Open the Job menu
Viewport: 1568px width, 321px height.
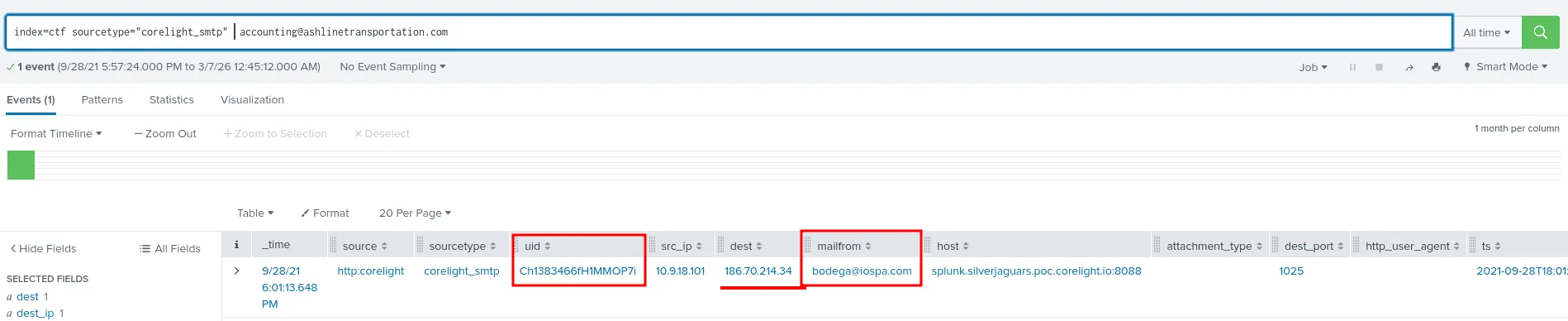pos(1313,67)
